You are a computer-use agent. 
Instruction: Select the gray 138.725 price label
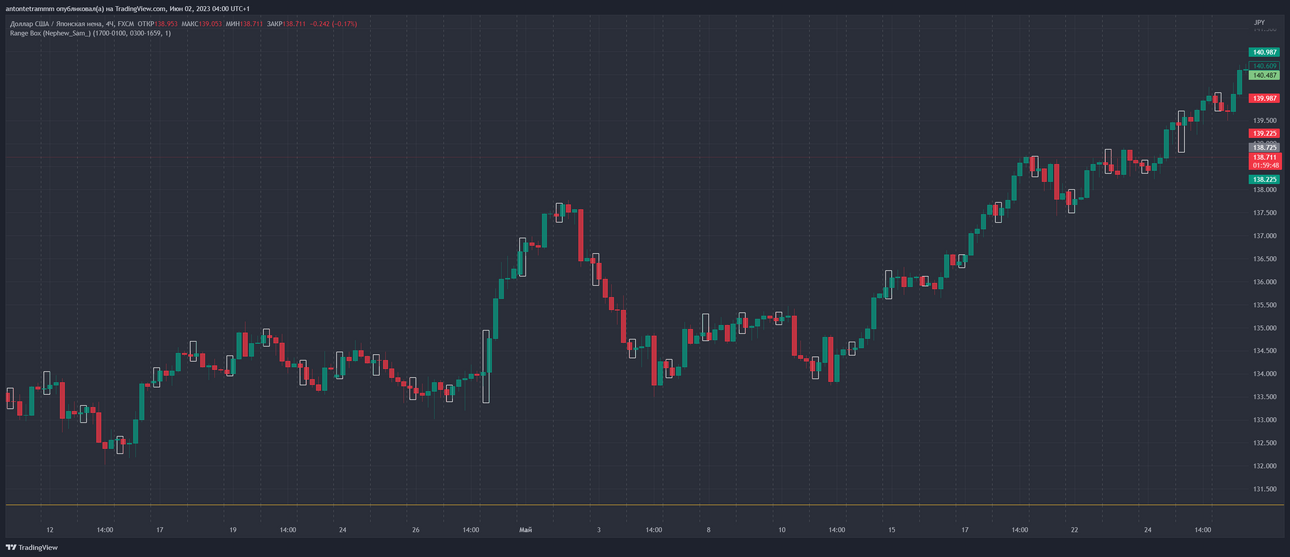(1264, 147)
